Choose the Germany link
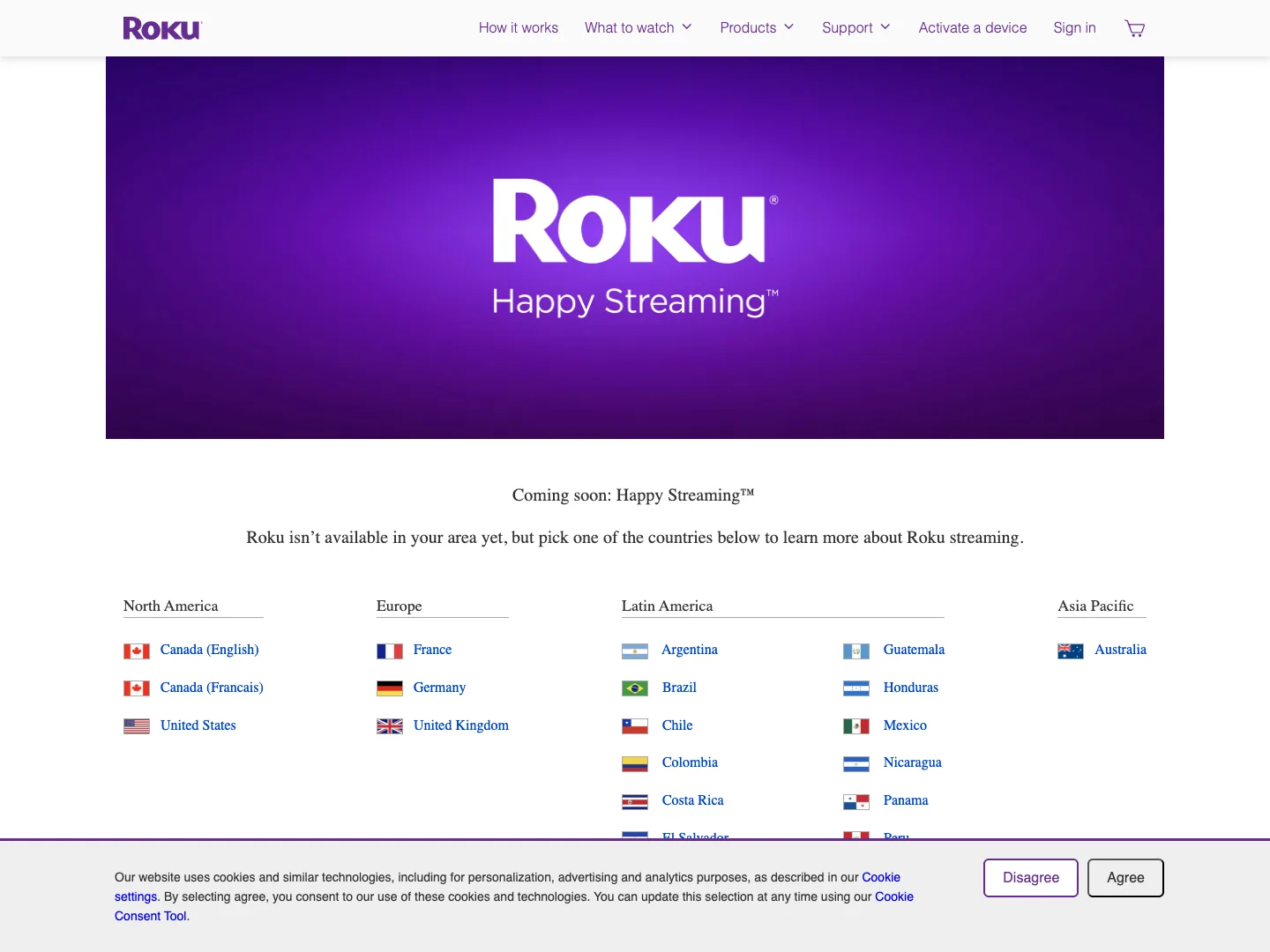 (439, 688)
